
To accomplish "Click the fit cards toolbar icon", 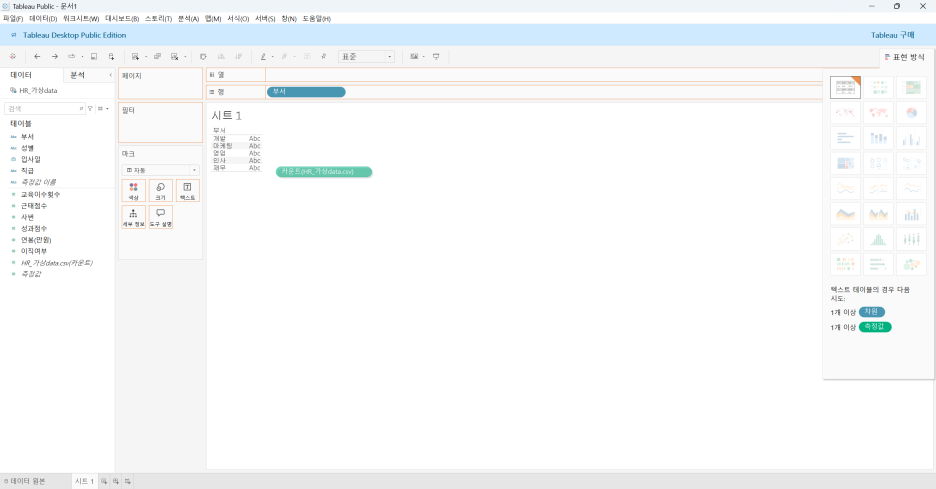I will click(414, 56).
